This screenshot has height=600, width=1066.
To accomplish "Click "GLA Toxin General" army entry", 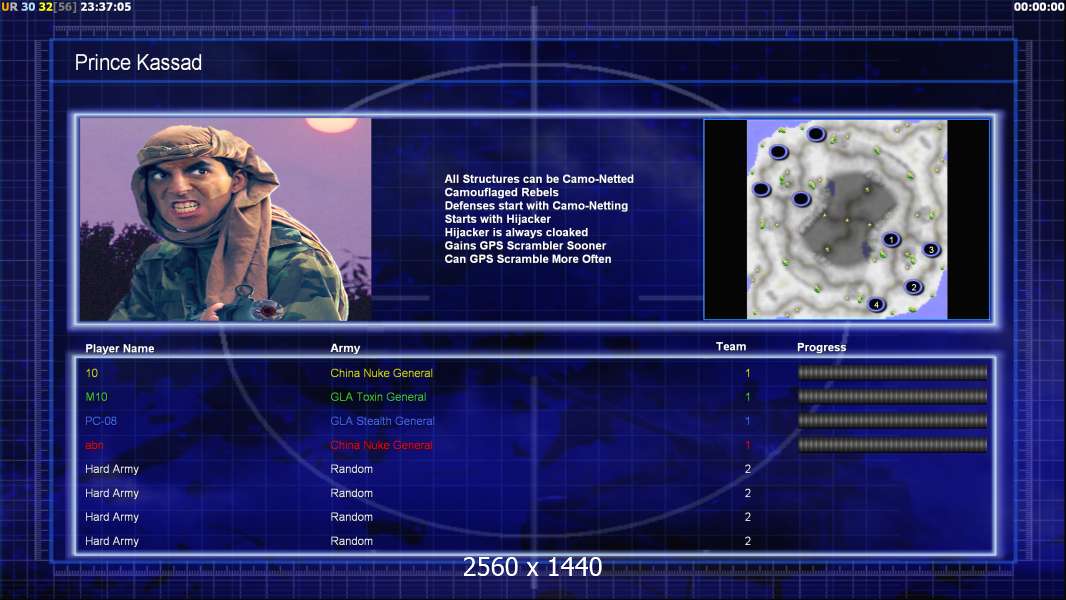I will (x=378, y=397).
